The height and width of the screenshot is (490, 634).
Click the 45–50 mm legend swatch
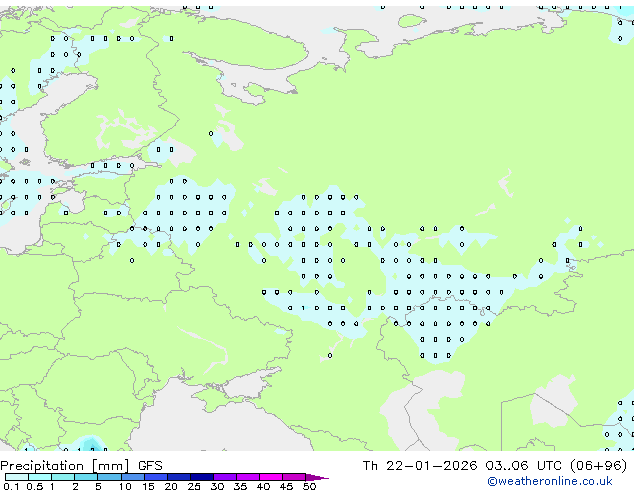tap(294, 477)
